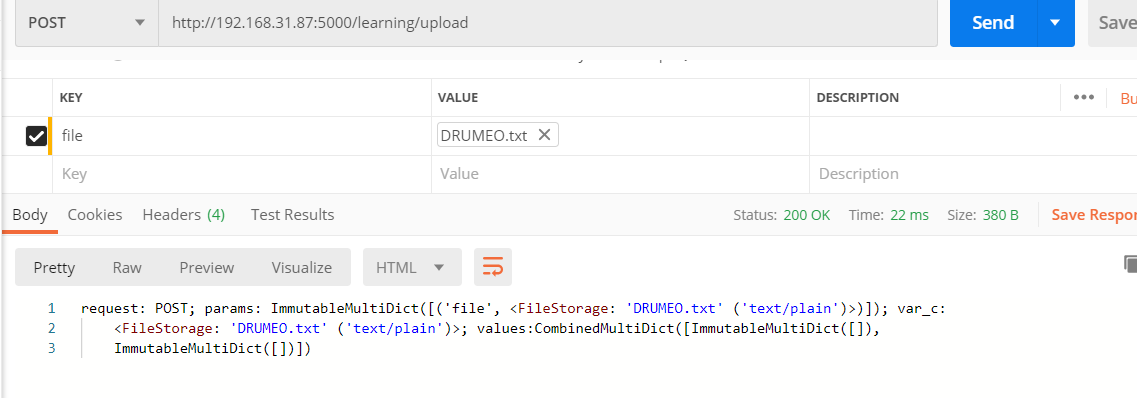Open the POST method dropdown
Viewport: 1137px width, 398px height.
pyautogui.click(x=87, y=23)
